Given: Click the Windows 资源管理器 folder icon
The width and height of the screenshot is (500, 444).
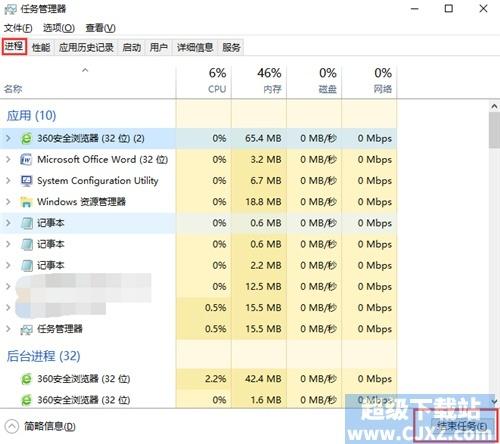Looking at the screenshot, I should (x=26, y=202).
